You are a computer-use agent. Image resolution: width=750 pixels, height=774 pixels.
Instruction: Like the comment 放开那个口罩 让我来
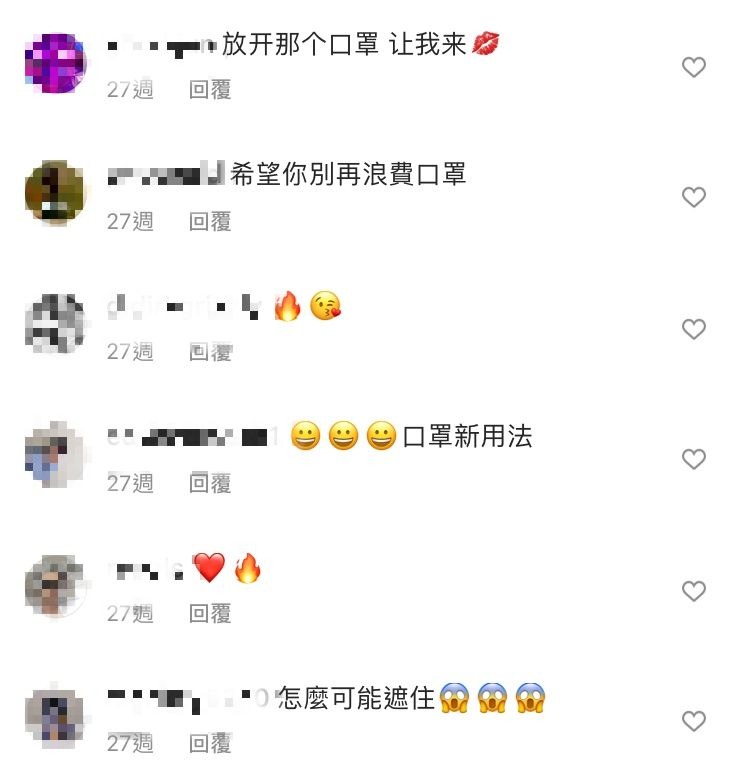tap(693, 67)
